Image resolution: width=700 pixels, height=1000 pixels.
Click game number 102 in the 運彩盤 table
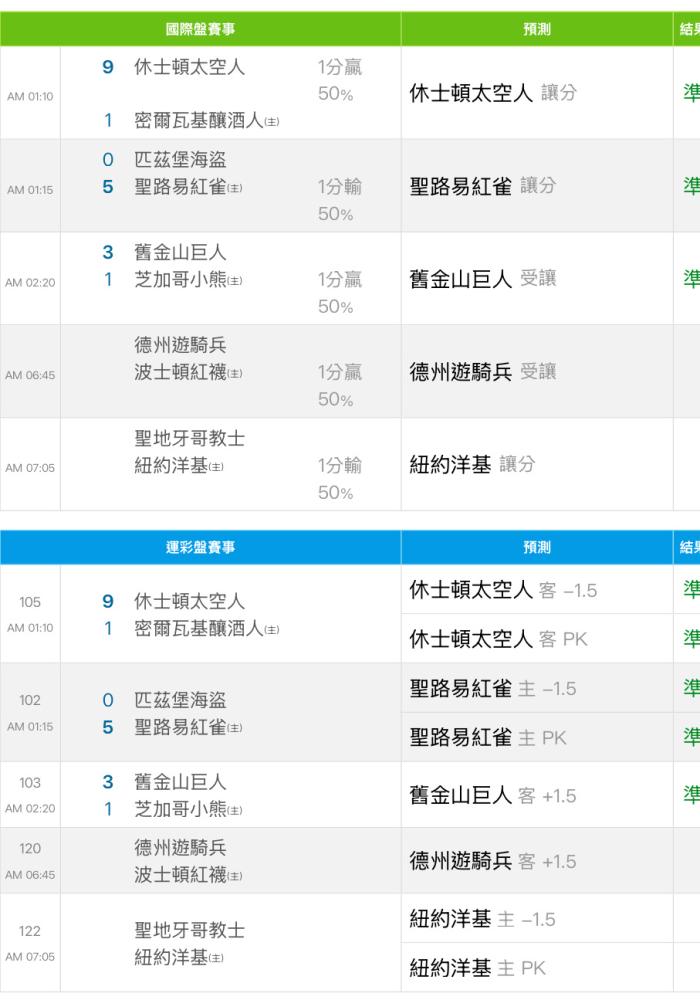coord(30,700)
